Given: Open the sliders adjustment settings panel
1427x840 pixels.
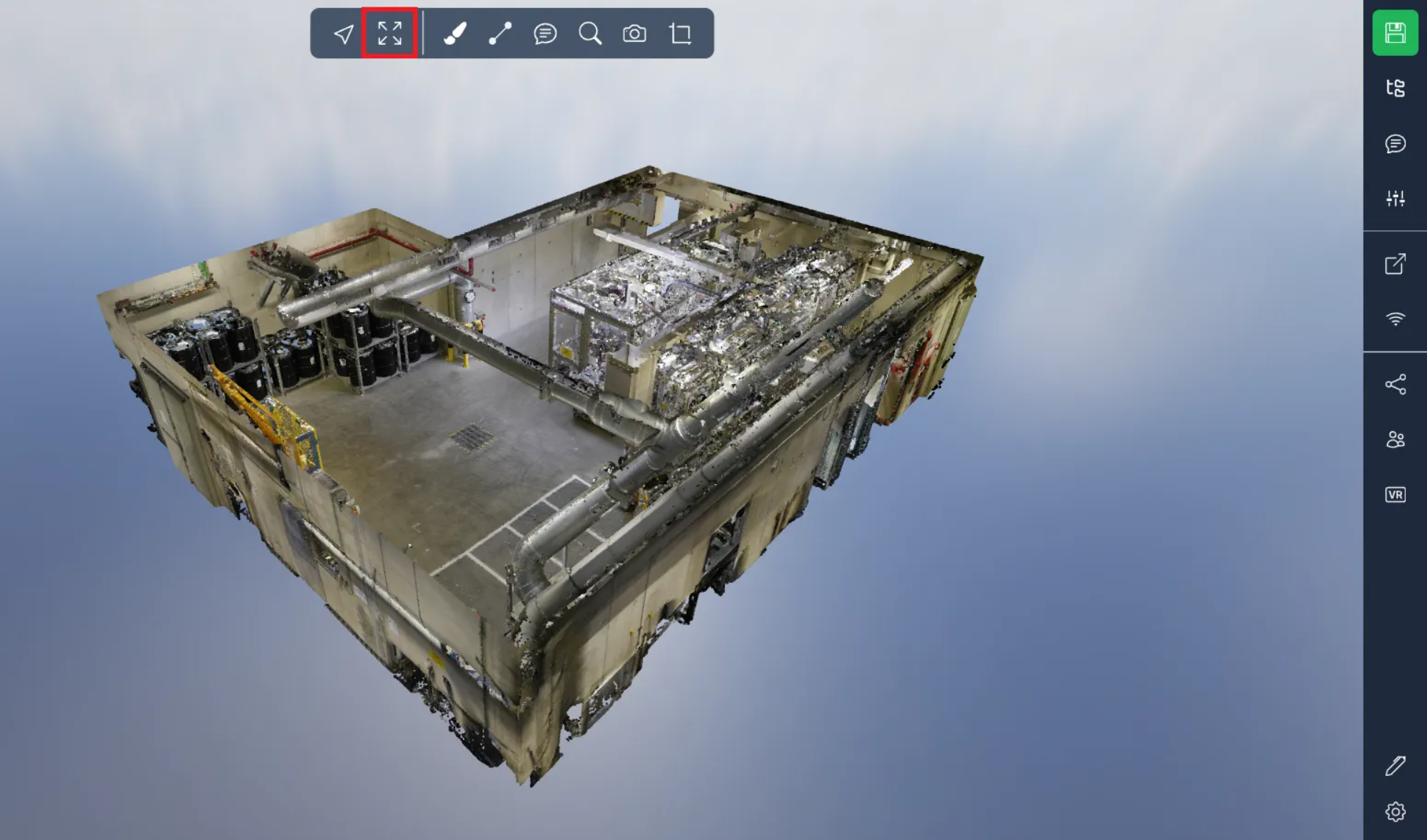Looking at the screenshot, I should 1395,199.
